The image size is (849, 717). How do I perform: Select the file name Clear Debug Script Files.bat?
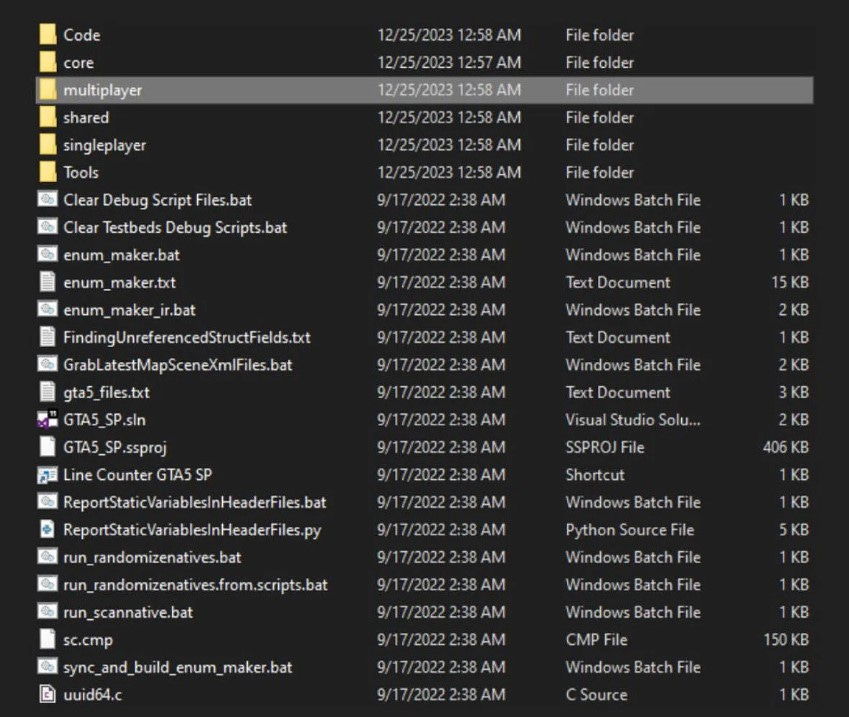(x=158, y=200)
